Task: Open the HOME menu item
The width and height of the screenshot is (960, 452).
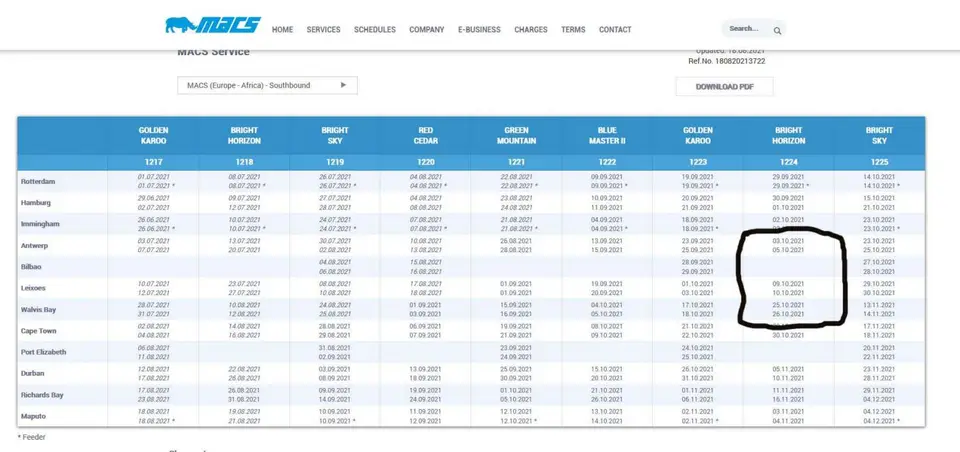Action: (282, 29)
